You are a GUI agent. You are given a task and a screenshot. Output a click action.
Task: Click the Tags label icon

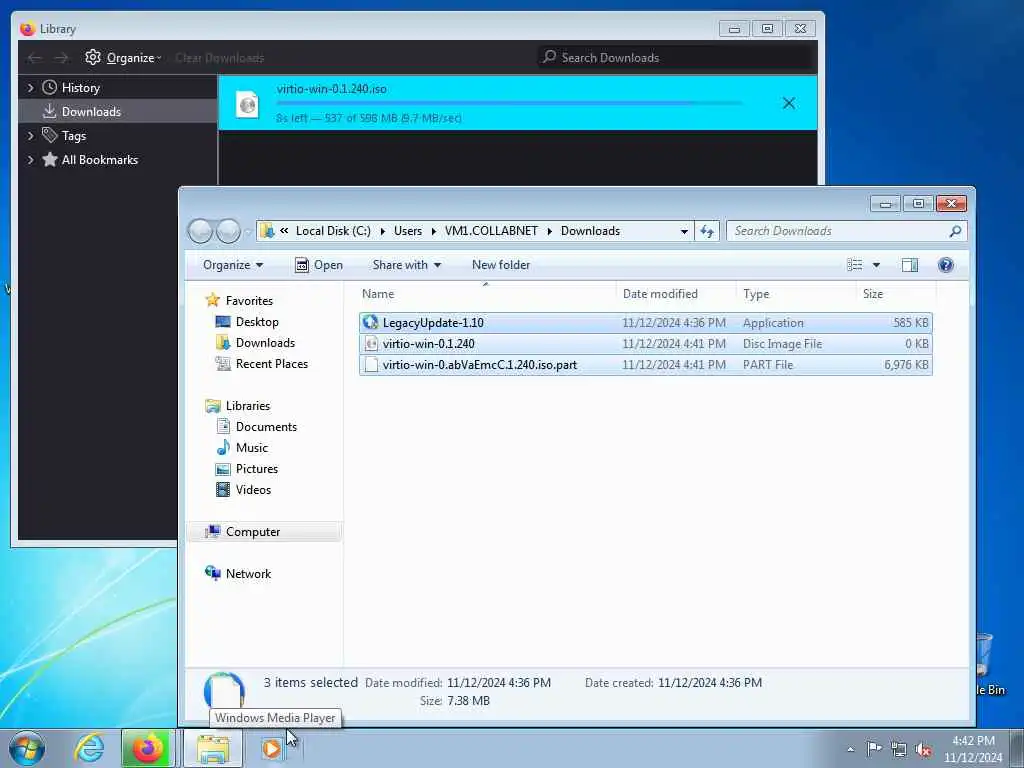(50, 135)
